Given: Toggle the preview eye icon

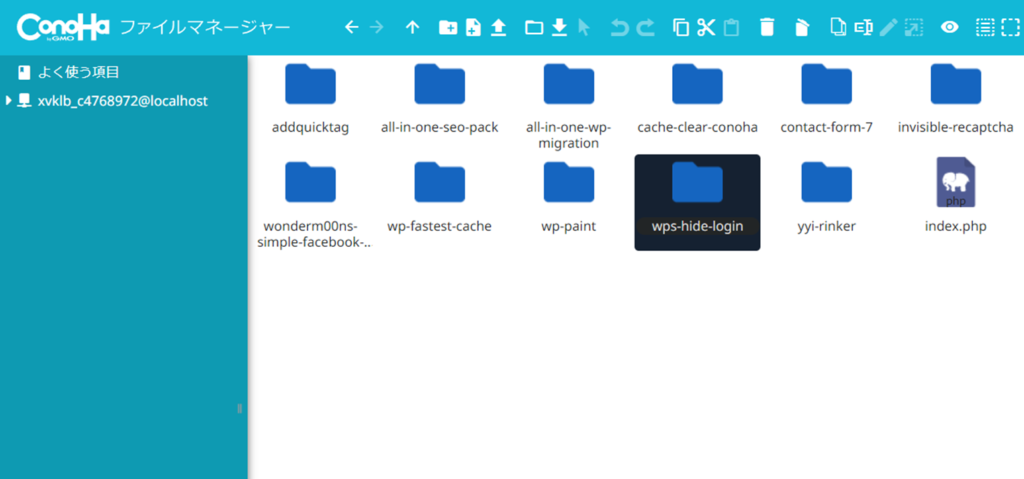Looking at the screenshot, I should coord(950,27).
